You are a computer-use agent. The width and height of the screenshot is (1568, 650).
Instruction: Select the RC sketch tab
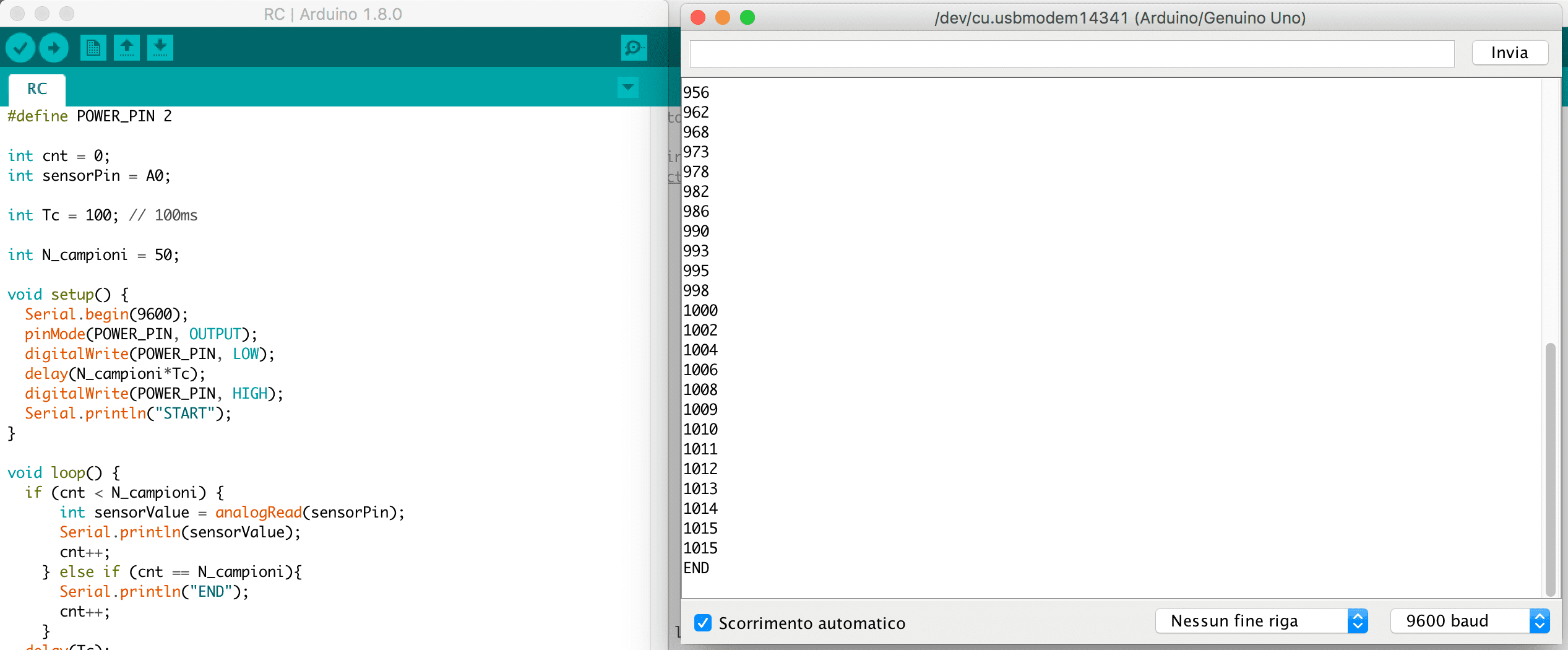37,89
